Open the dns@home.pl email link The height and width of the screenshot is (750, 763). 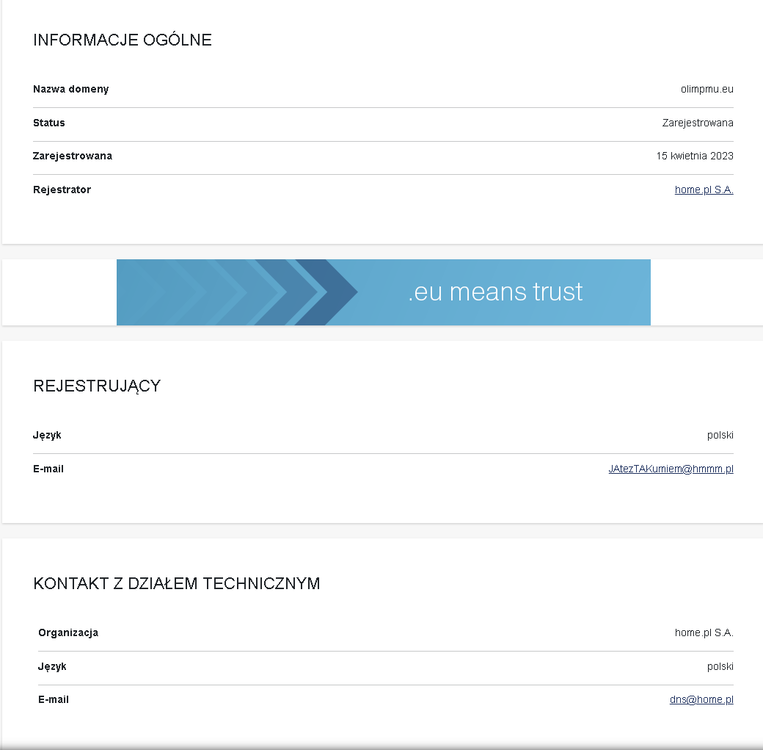pyautogui.click(x=701, y=699)
